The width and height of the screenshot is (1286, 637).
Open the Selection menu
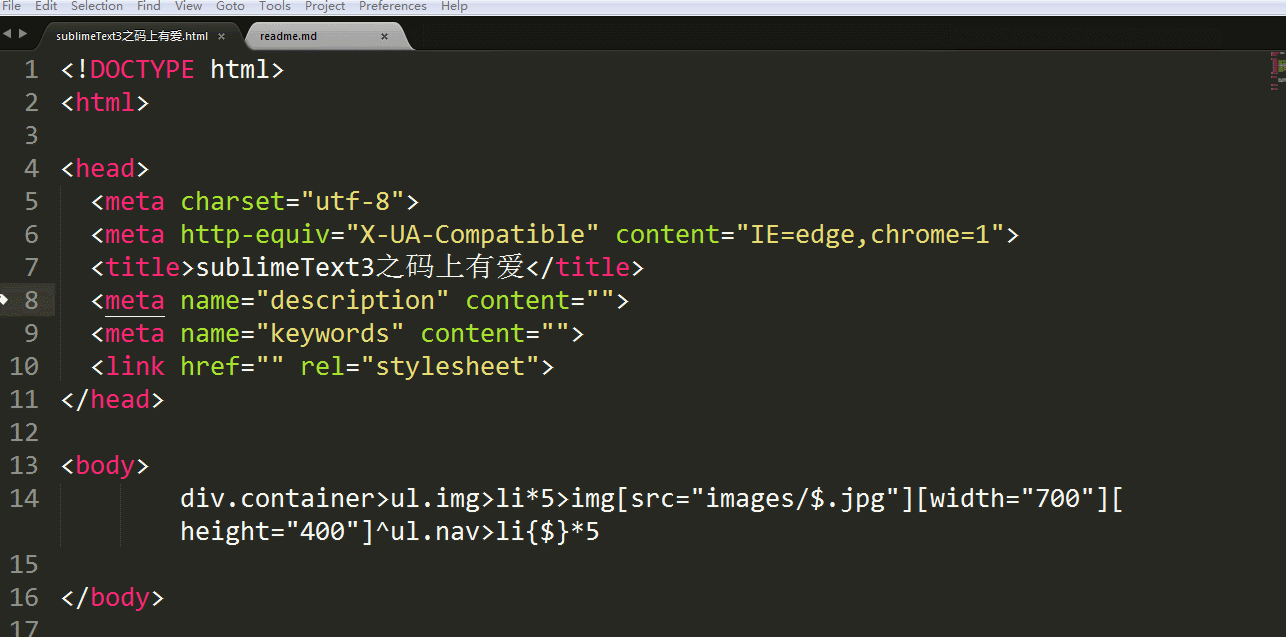tap(97, 6)
